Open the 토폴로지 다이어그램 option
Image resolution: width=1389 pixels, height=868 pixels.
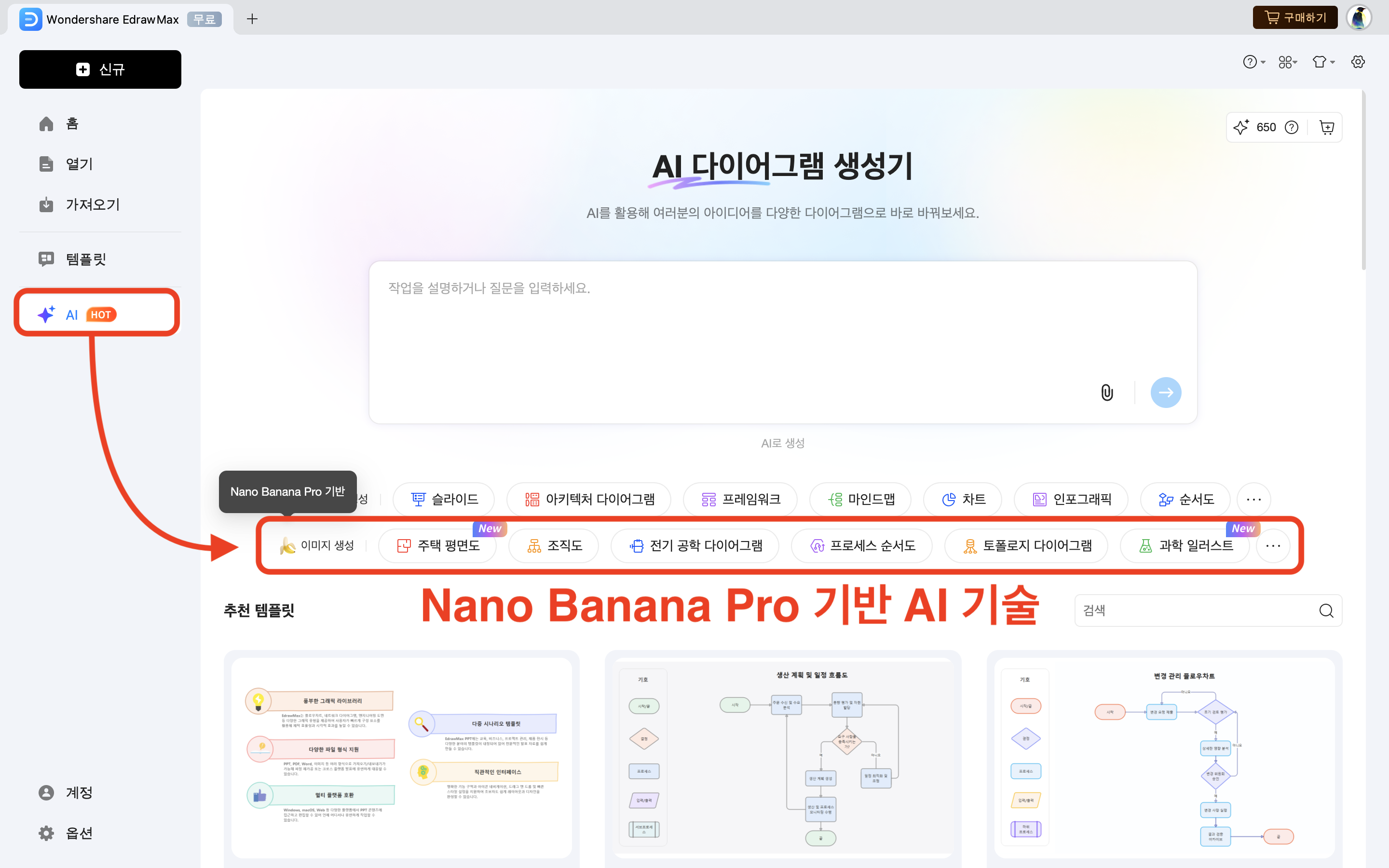pyautogui.click(x=1026, y=545)
